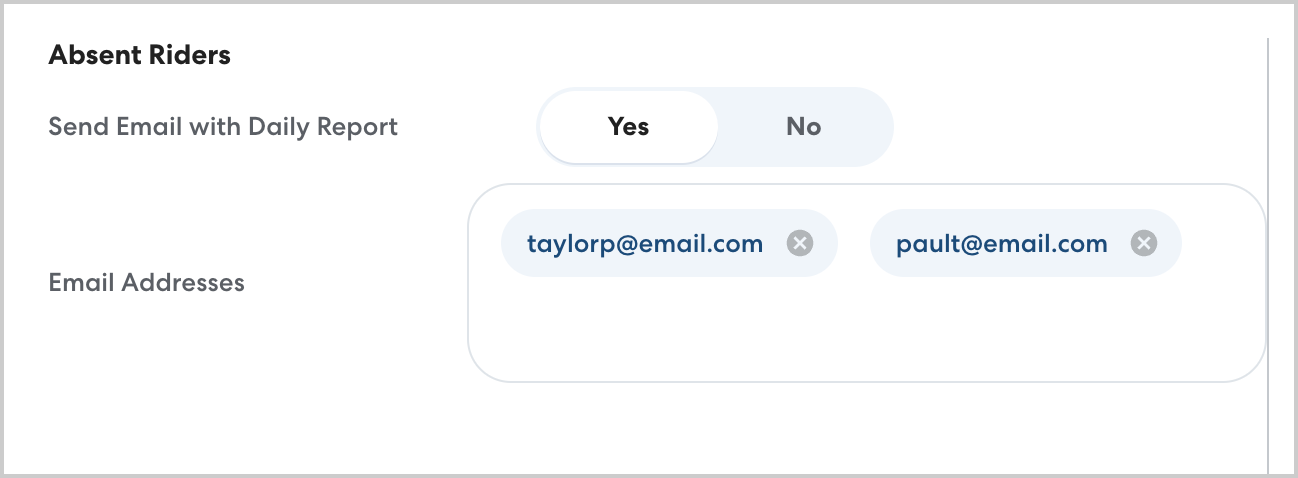Select the taylorp@email.com chip
Screen dimensions: 1298x478
point(645,243)
